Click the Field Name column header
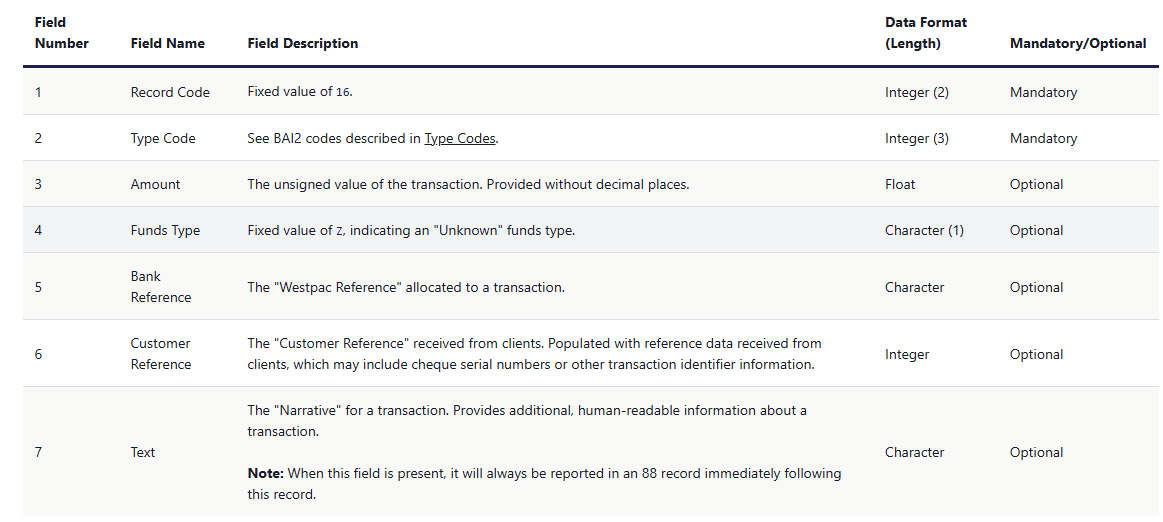This screenshot has height=522, width=1163. [x=167, y=43]
